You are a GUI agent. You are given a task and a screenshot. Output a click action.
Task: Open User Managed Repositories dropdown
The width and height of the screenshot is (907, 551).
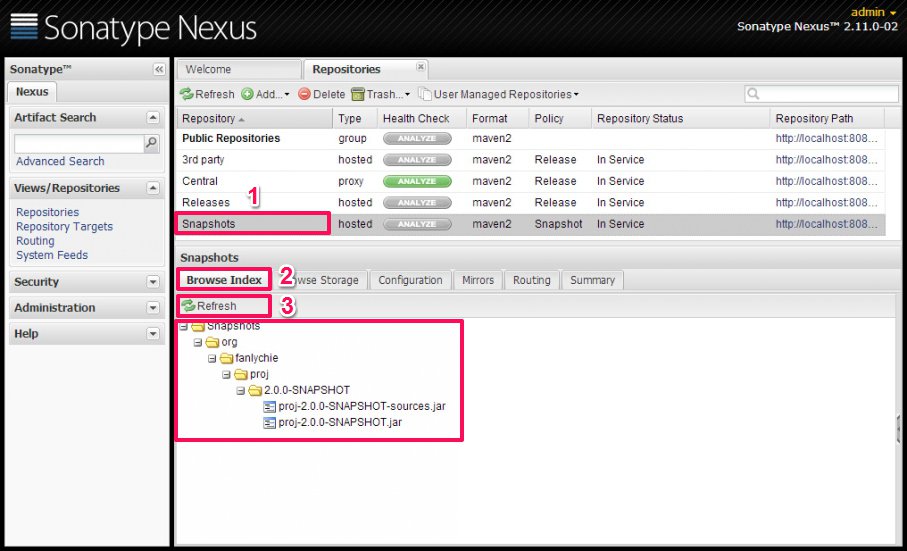[x=498, y=94]
